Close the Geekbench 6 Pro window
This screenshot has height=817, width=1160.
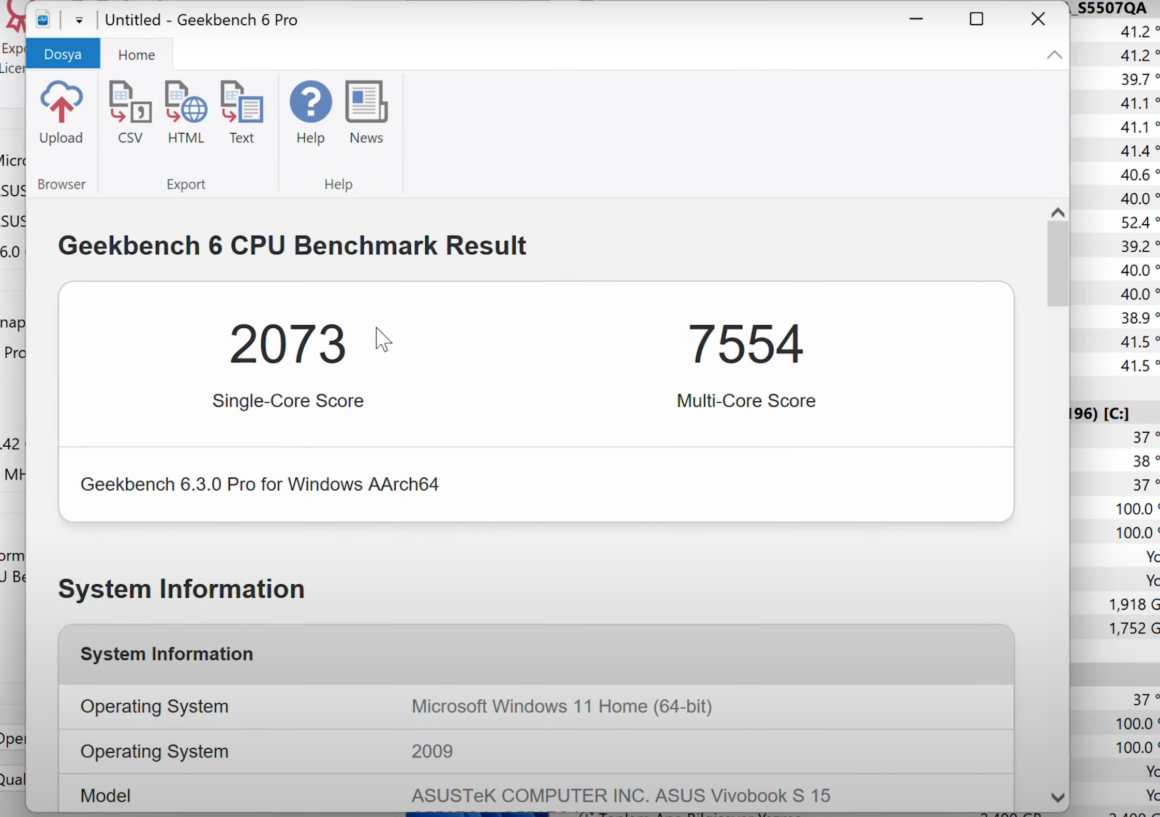(x=1038, y=19)
